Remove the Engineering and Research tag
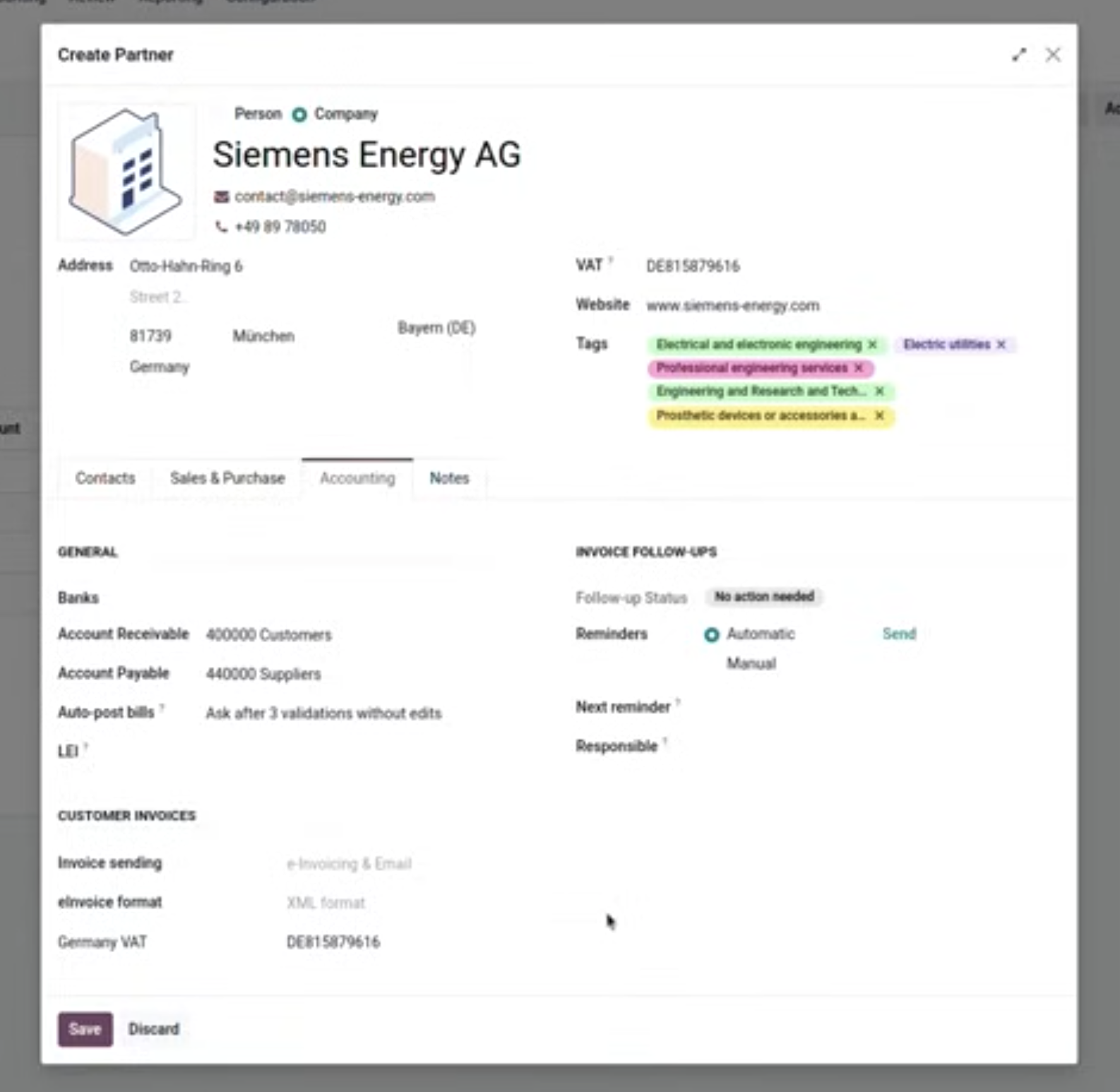 [x=879, y=391]
